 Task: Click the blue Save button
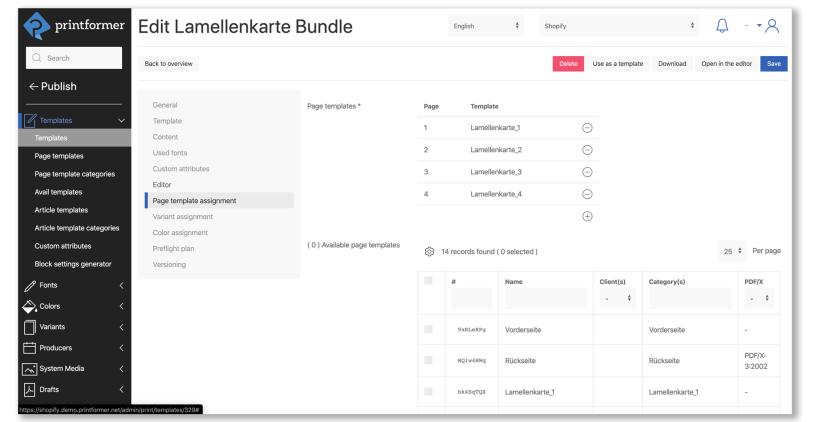coord(773,64)
